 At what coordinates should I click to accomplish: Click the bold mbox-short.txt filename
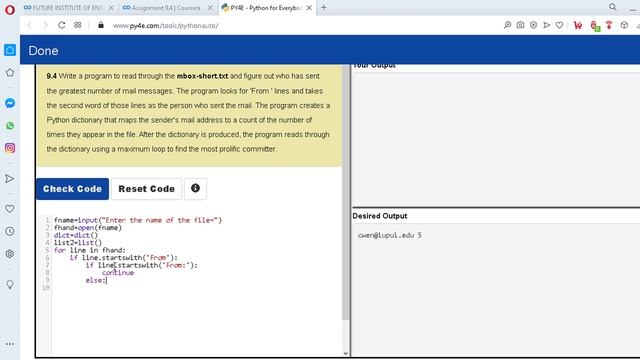[x=202, y=76]
